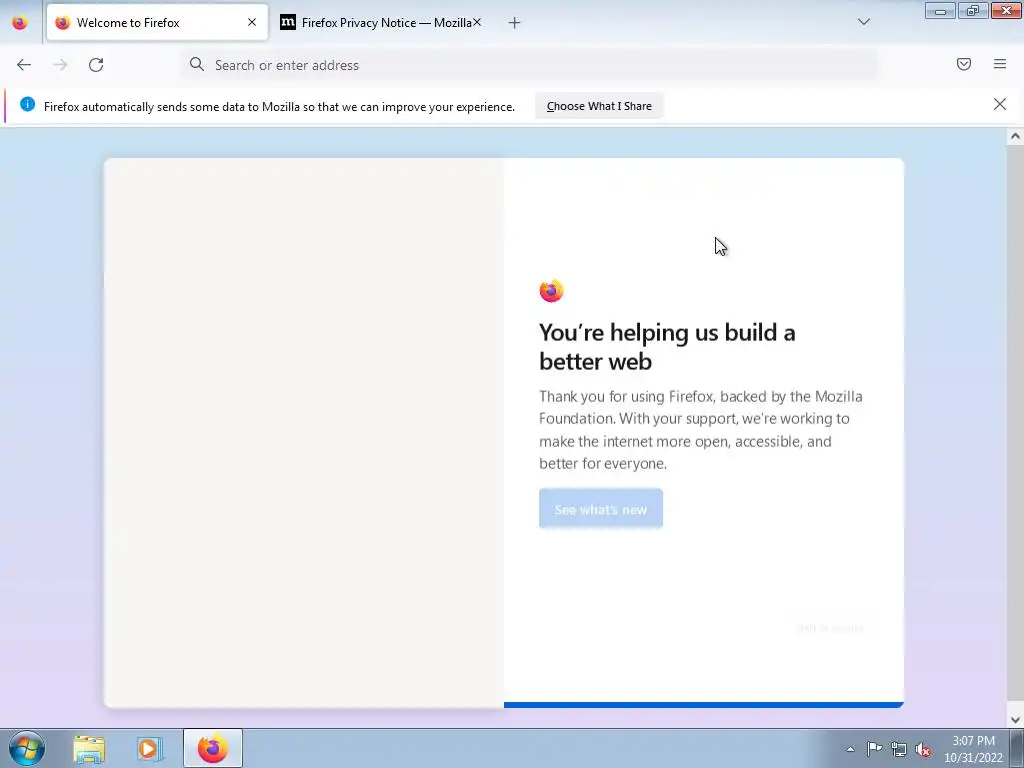
Task: Click the Firefox View icon left of the tabs
Action: [x=20, y=23]
